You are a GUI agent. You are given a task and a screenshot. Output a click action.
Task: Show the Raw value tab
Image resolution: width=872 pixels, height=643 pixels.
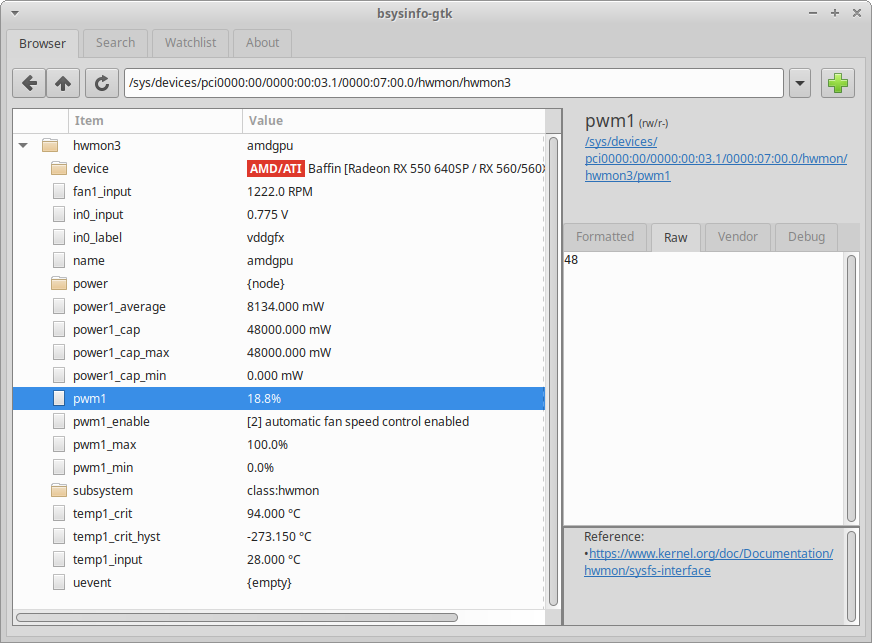[x=675, y=238]
